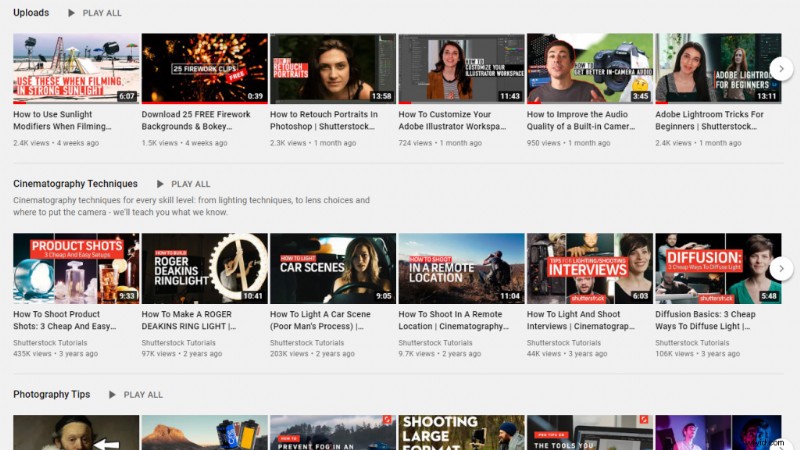This screenshot has height=450, width=800.
Task: Open Product Shots video thumbnail
Action: 76,268
